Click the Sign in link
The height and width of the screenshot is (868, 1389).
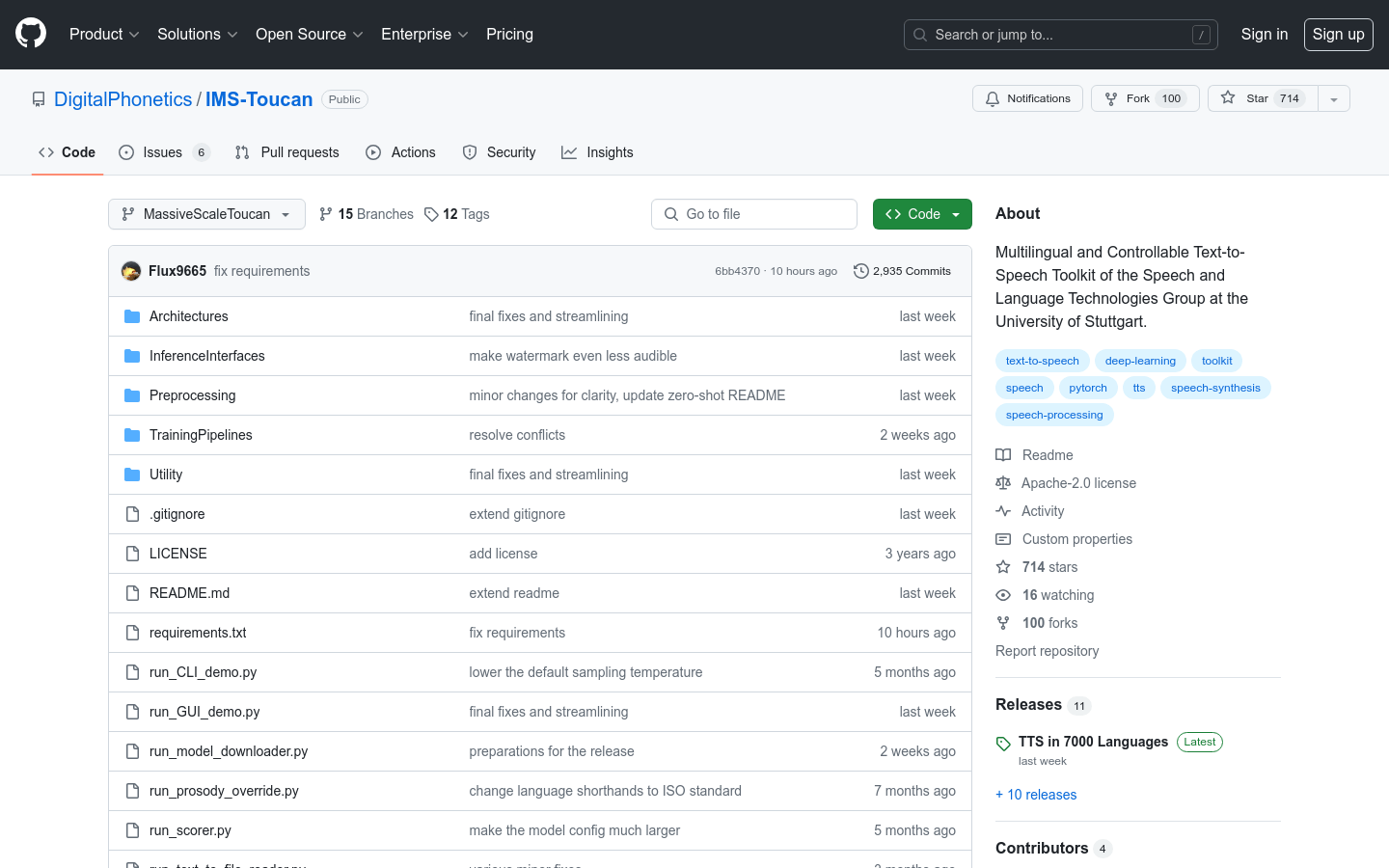click(1264, 34)
